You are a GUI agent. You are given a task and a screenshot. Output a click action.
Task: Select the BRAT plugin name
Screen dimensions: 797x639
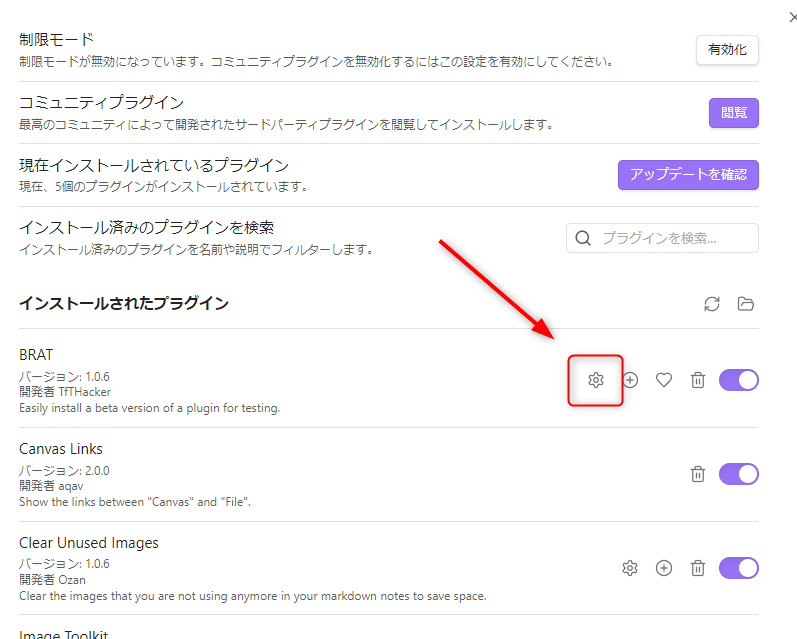click(x=36, y=355)
